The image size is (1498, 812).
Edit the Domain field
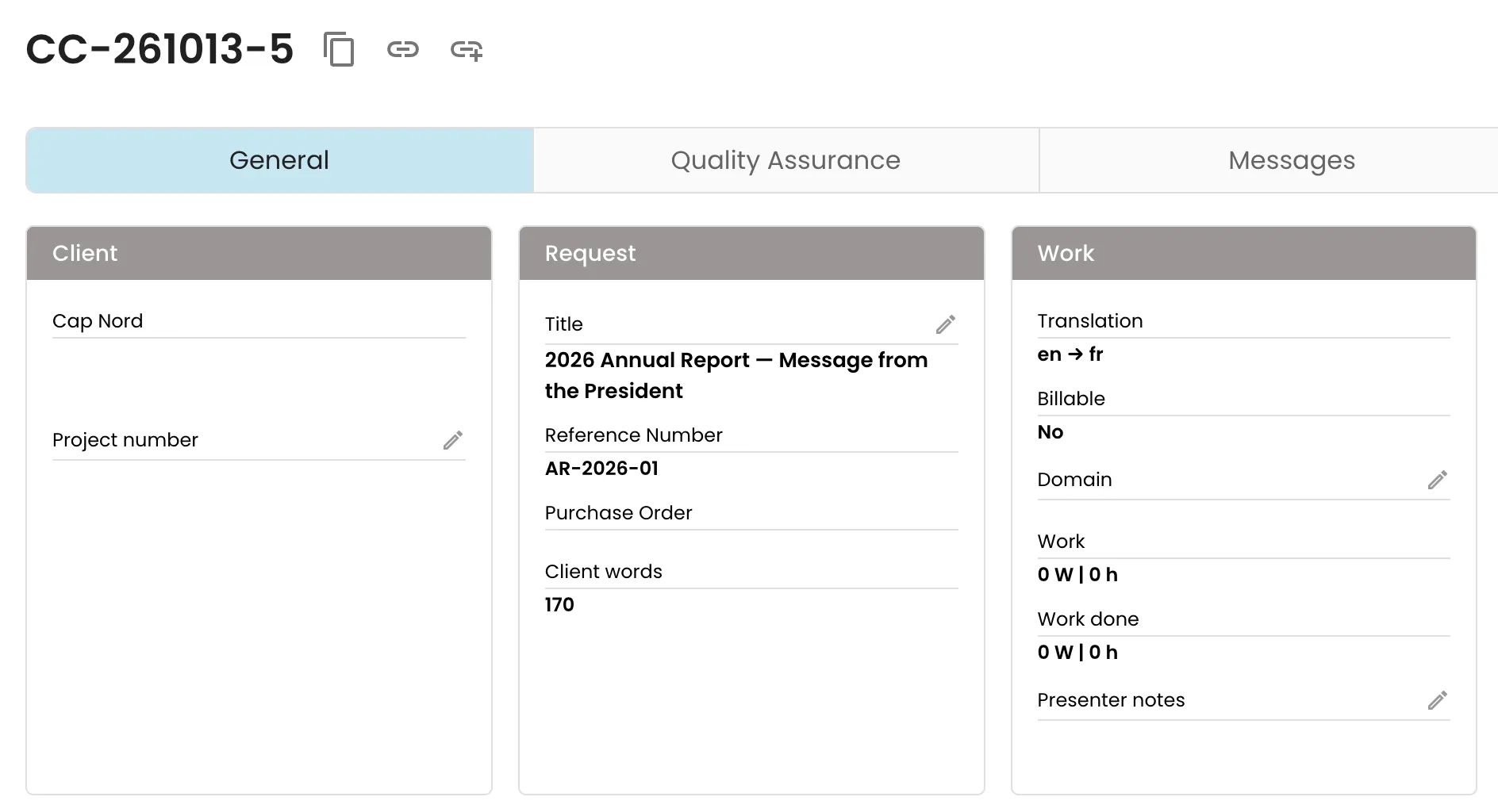1438,480
